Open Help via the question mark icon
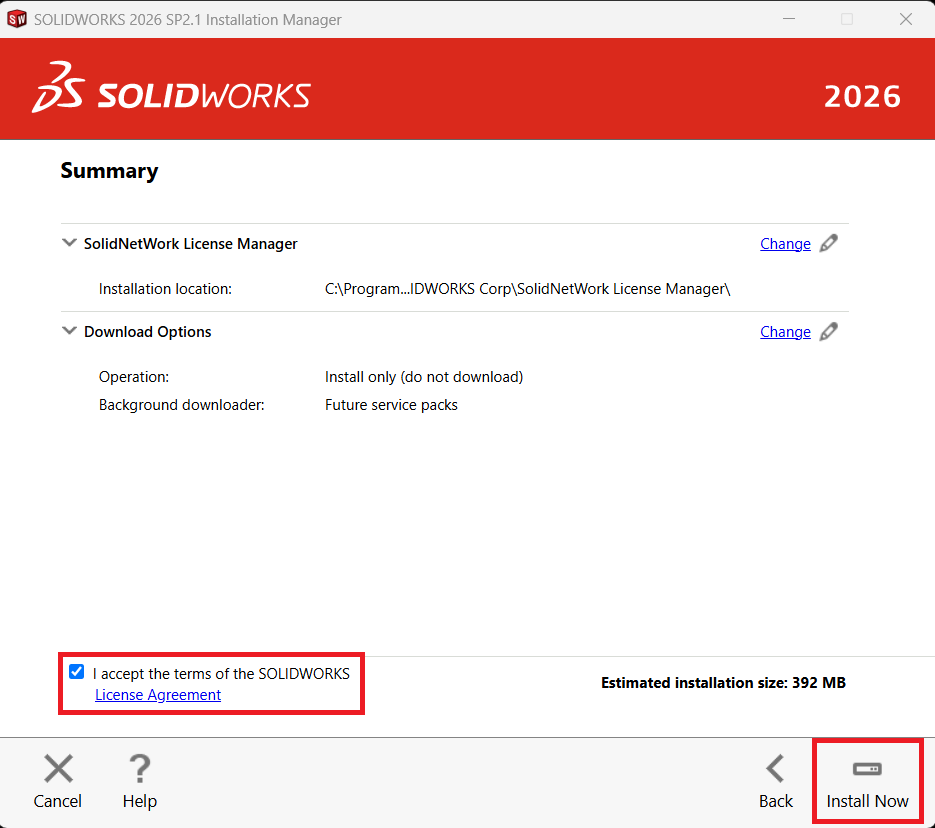The width and height of the screenshot is (935, 828). coord(140,768)
